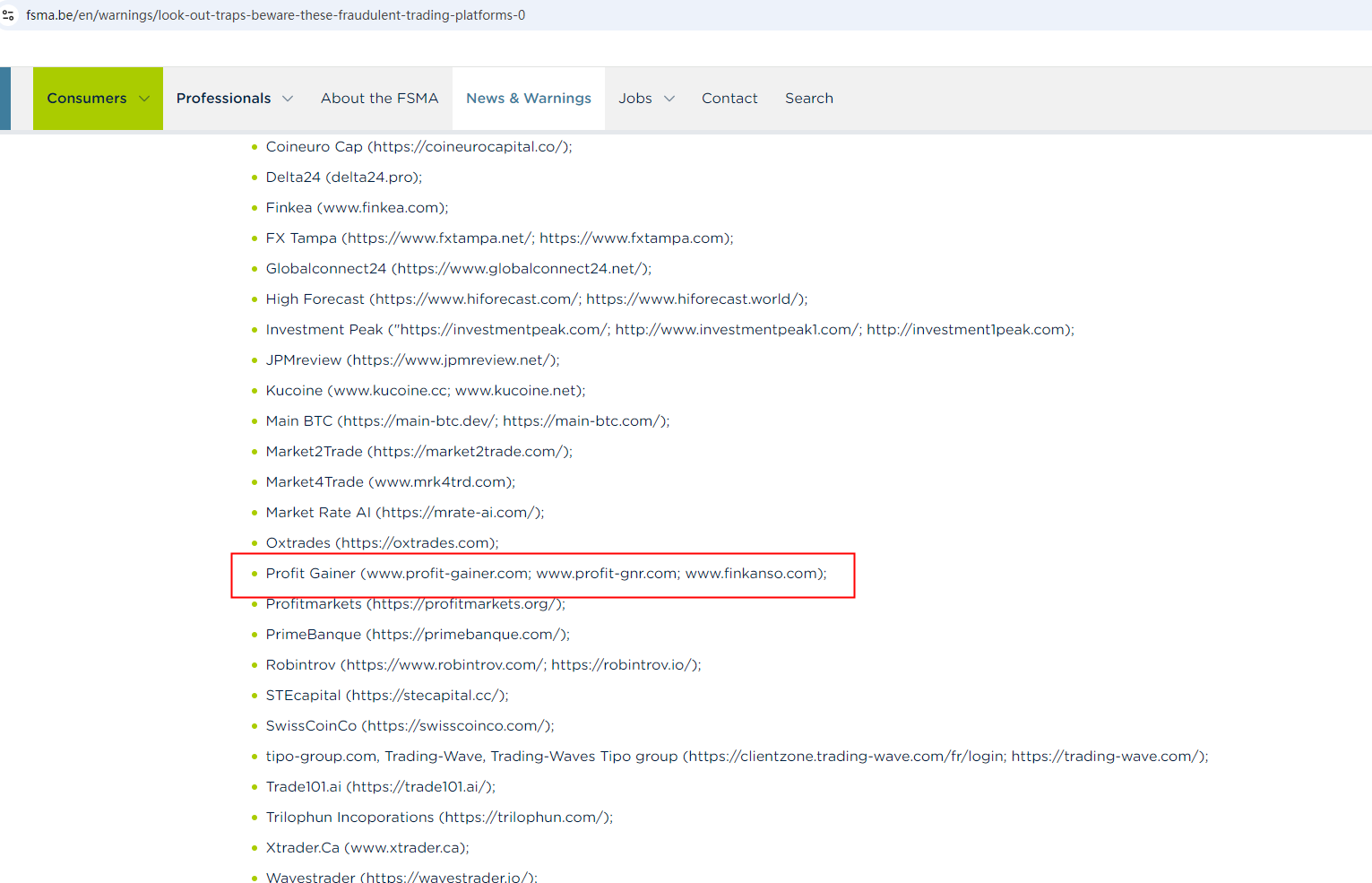Expand the Consumers dropdown chevron
This screenshot has width=1372, height=883.
(x=144, y=99)
